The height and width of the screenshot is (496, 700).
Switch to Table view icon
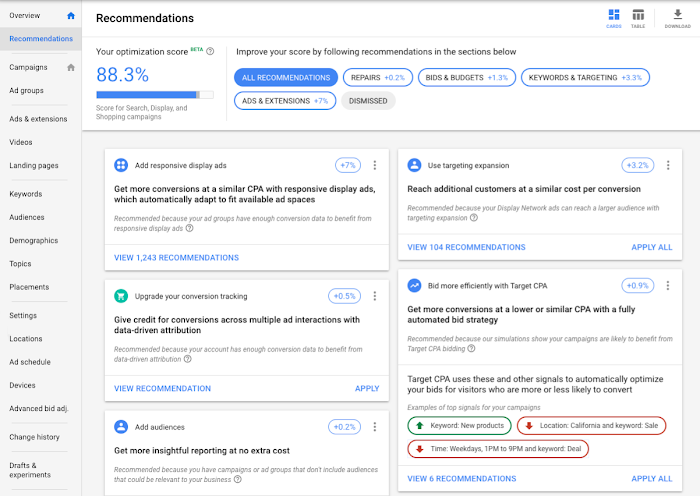point(638,16)
